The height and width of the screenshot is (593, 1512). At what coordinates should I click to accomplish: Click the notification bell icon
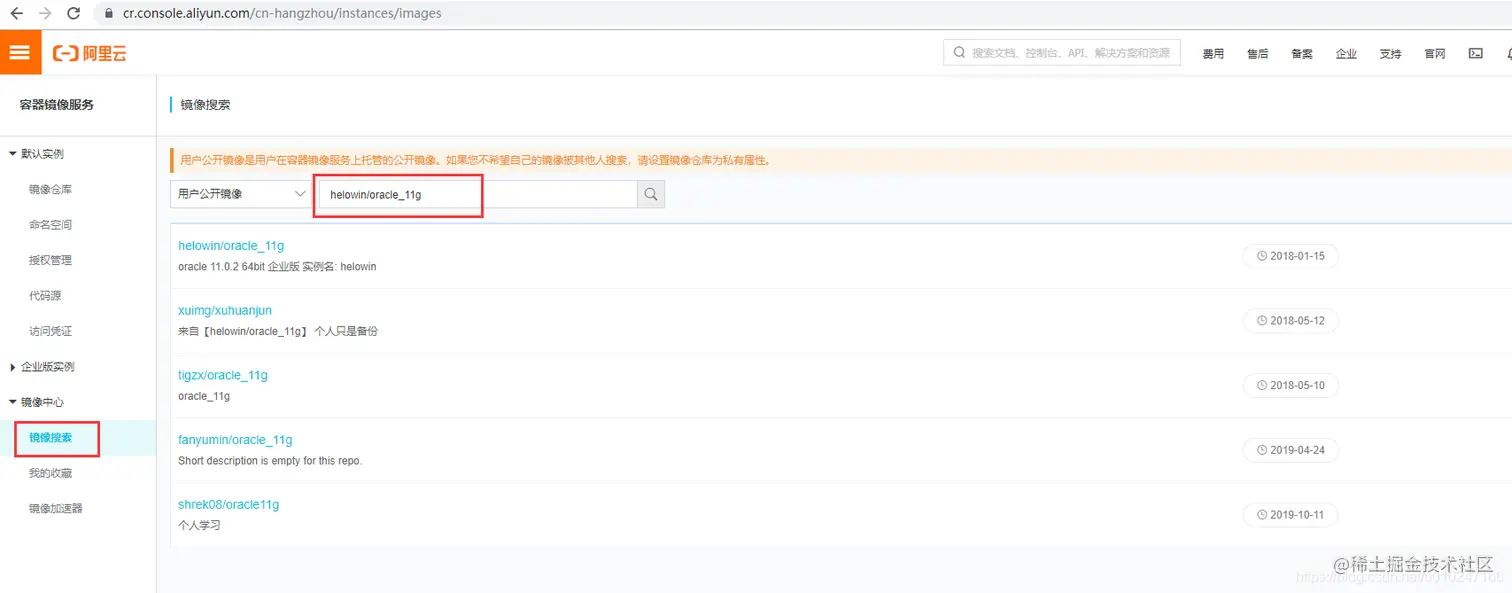pyautogui.click(x=1508, y=53)
